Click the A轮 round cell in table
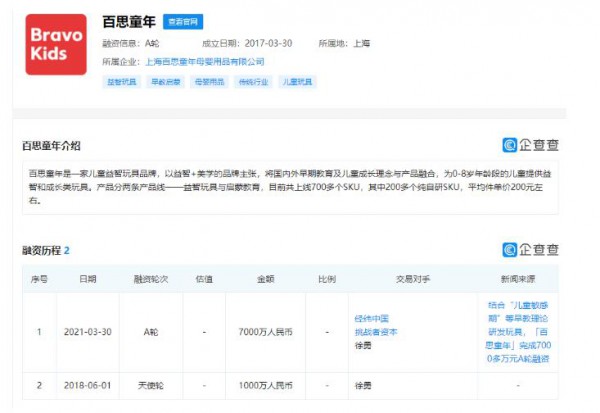The image size is (600, 413). [151, 332]
